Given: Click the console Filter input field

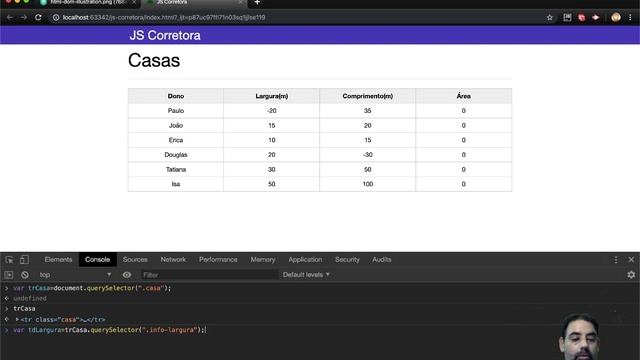Looking at the screenshot, I should tap(209, 275).
